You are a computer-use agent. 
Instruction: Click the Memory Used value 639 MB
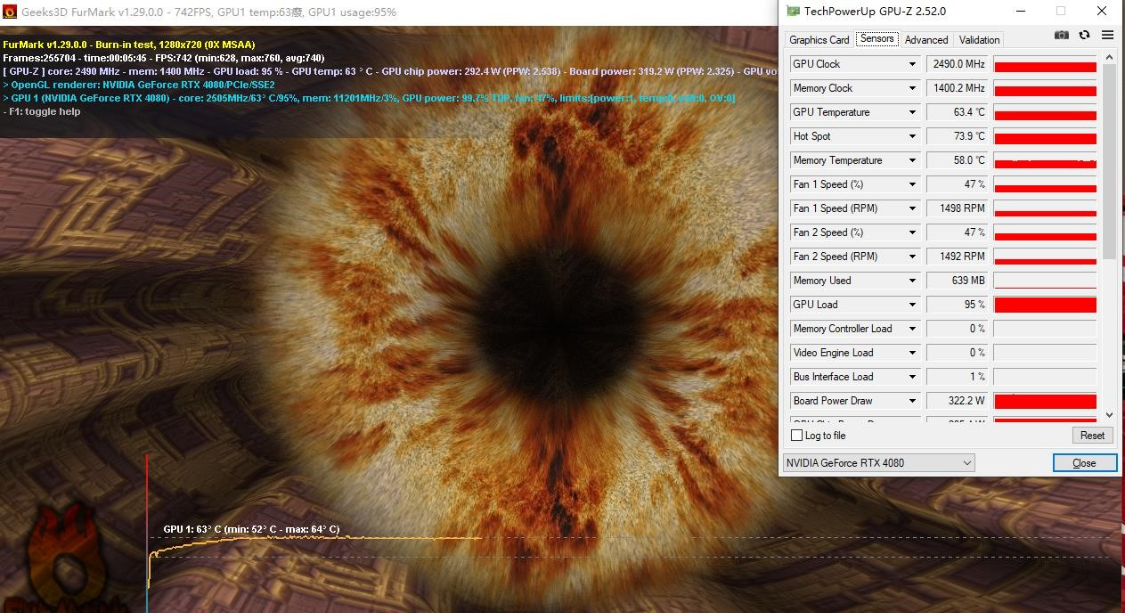[x=957, y=281]
